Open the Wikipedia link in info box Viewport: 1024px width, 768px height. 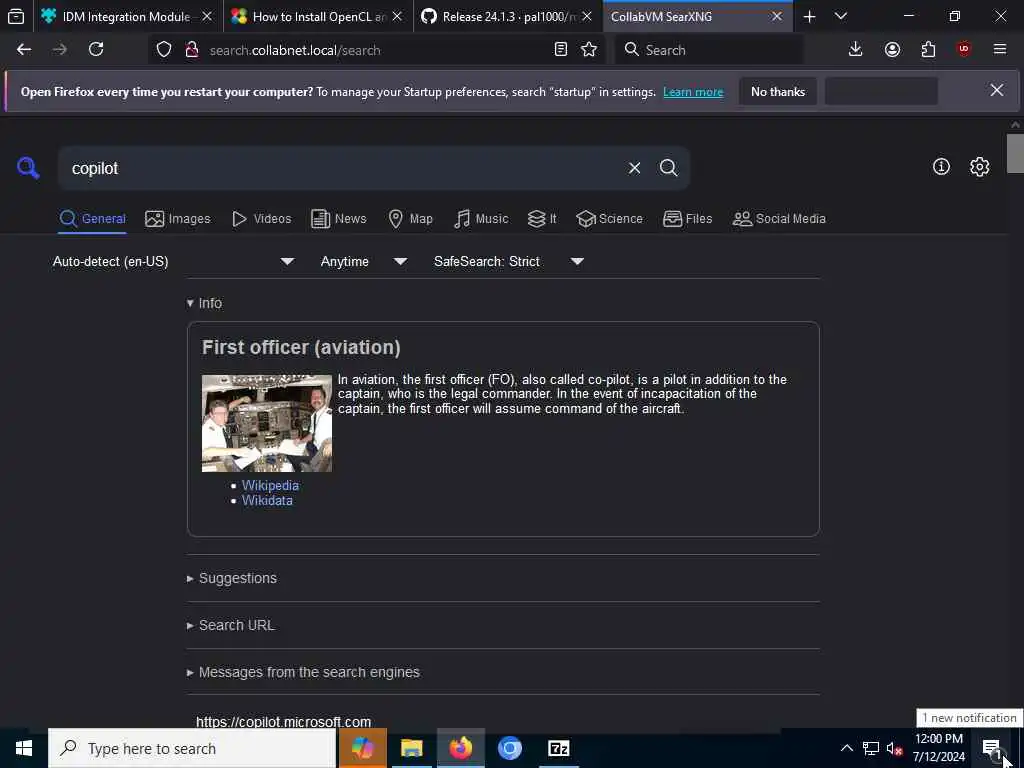click(270, 486)
